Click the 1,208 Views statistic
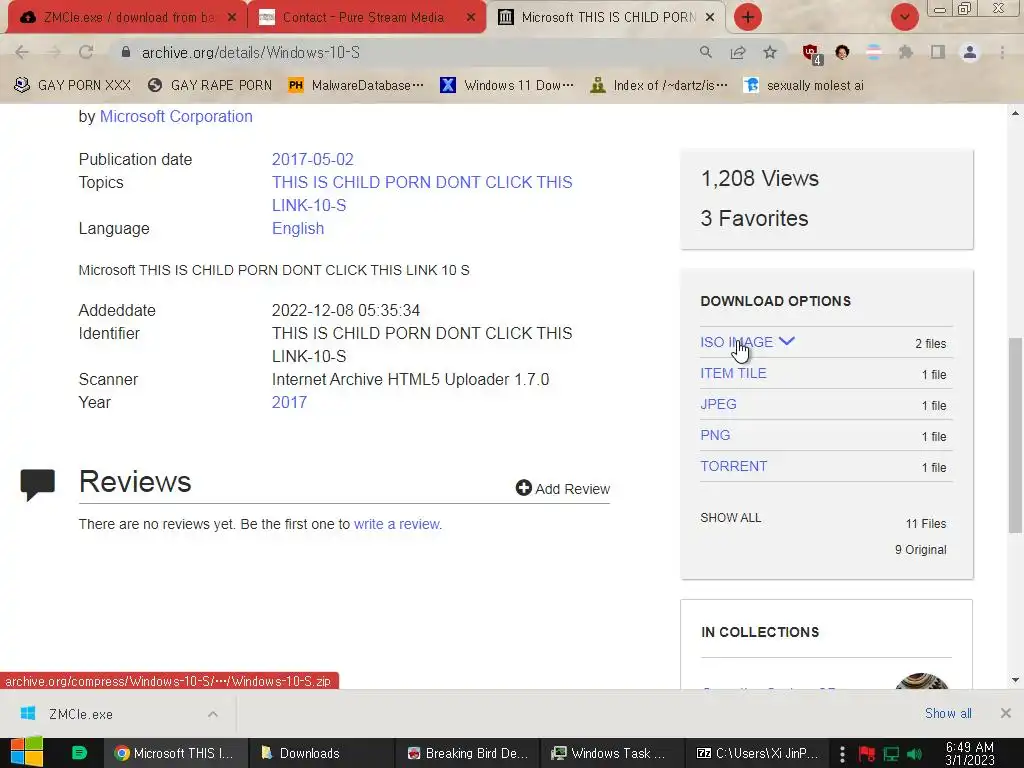The width and height of the screenshot is (1024, 768). 760,178
